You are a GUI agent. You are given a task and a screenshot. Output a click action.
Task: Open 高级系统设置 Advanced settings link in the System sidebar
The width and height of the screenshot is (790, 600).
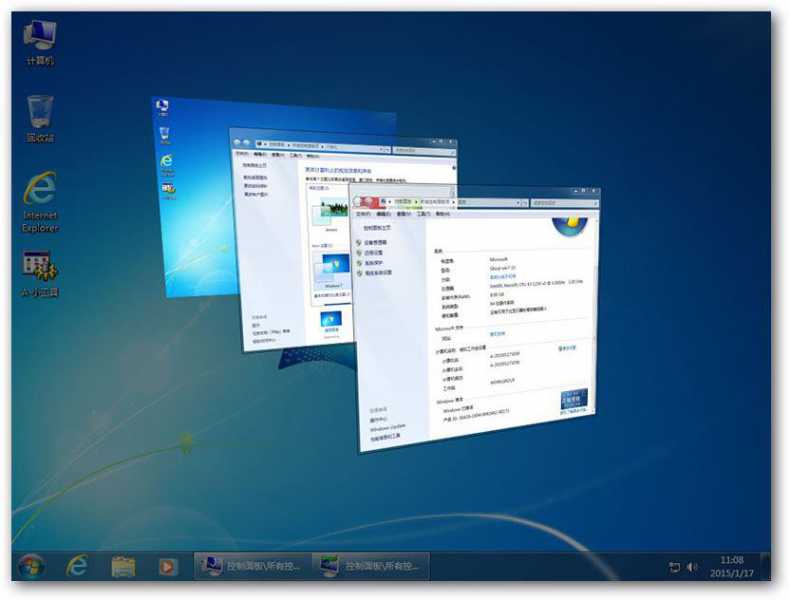point(378,273)
